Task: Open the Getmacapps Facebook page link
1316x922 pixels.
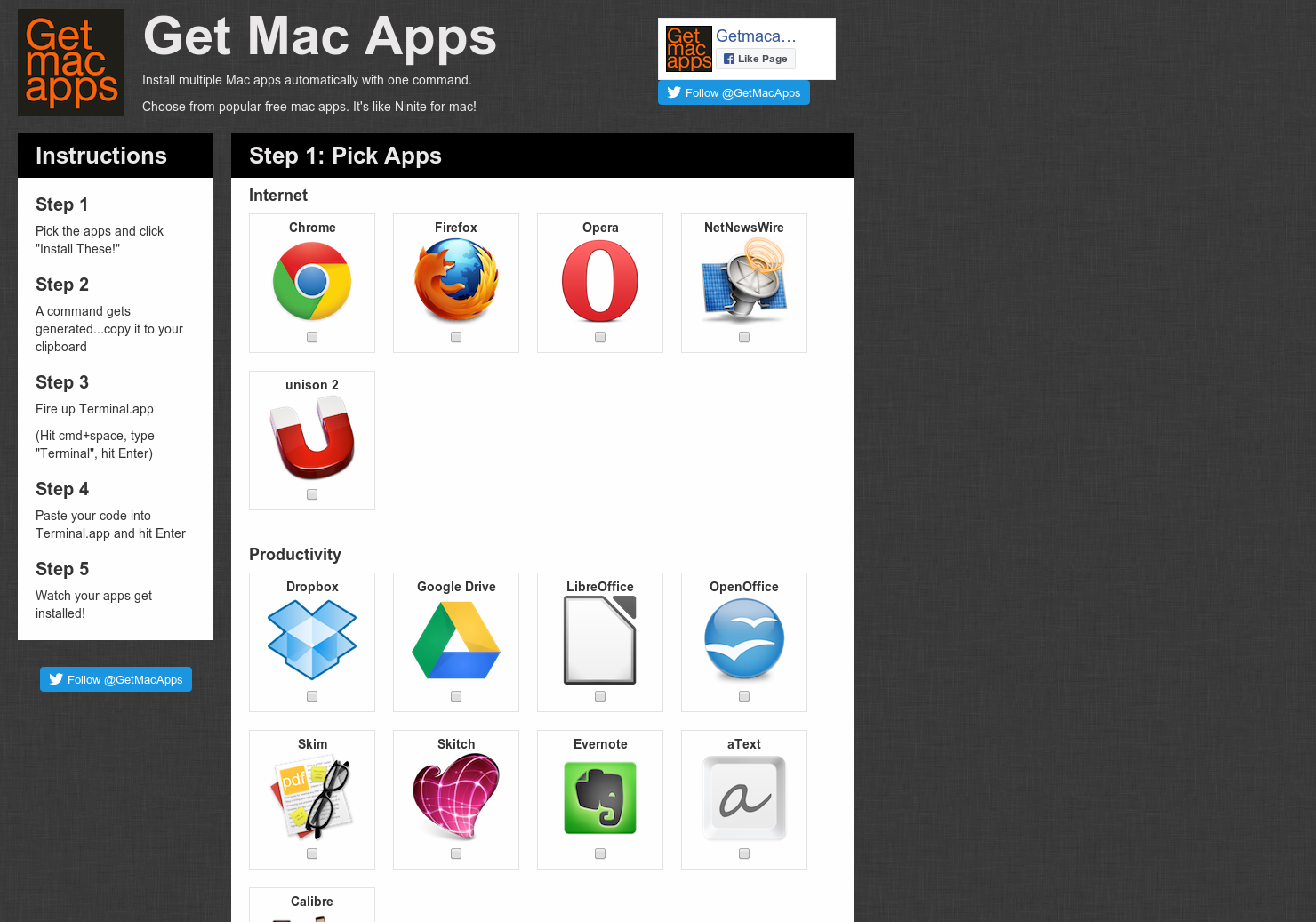Action: coord(756,36)
